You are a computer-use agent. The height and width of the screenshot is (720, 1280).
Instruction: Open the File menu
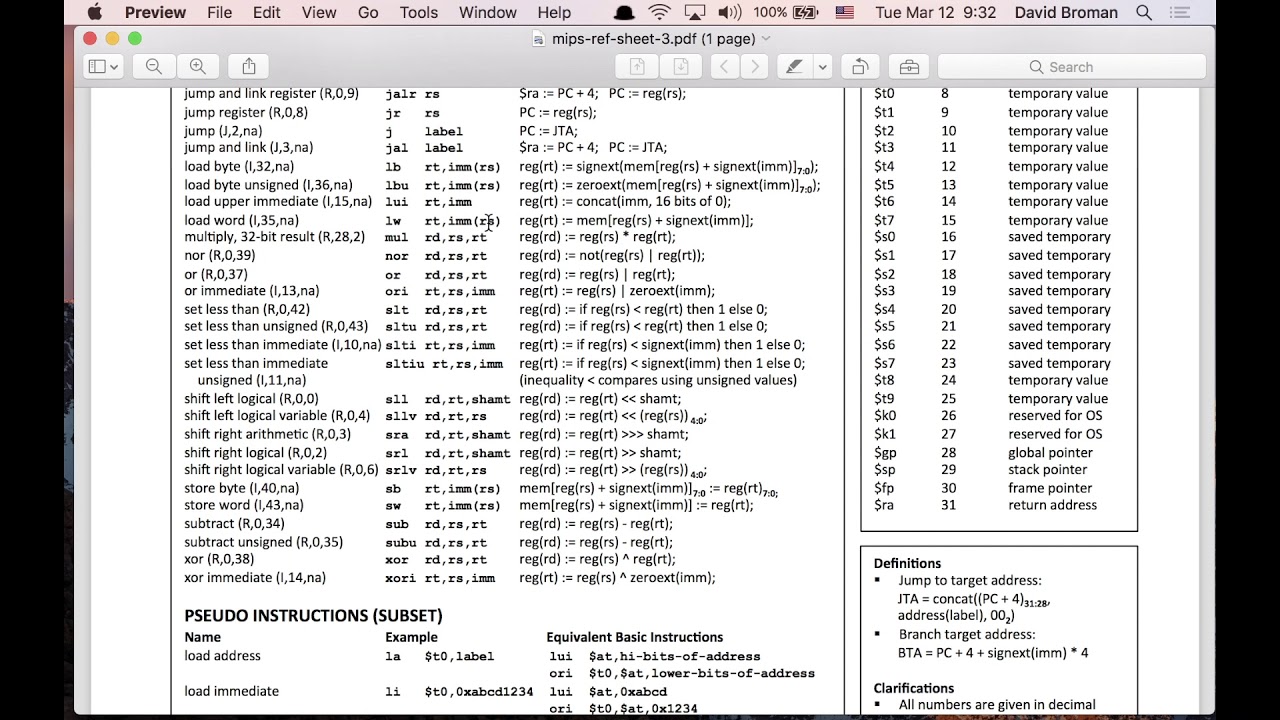click(220, 13)
